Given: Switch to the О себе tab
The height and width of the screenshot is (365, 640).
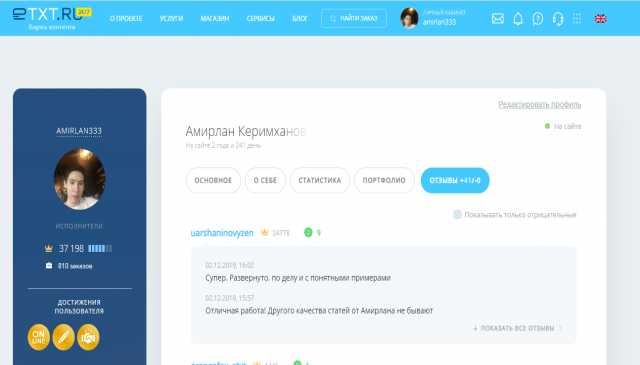Looking at the screenshot, I should [x=265, y=180].
